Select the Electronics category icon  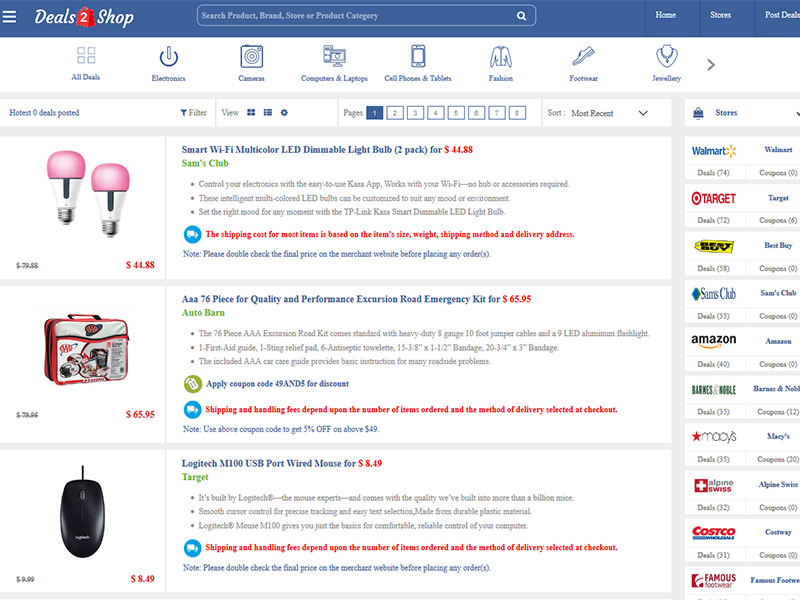(168, 56)
